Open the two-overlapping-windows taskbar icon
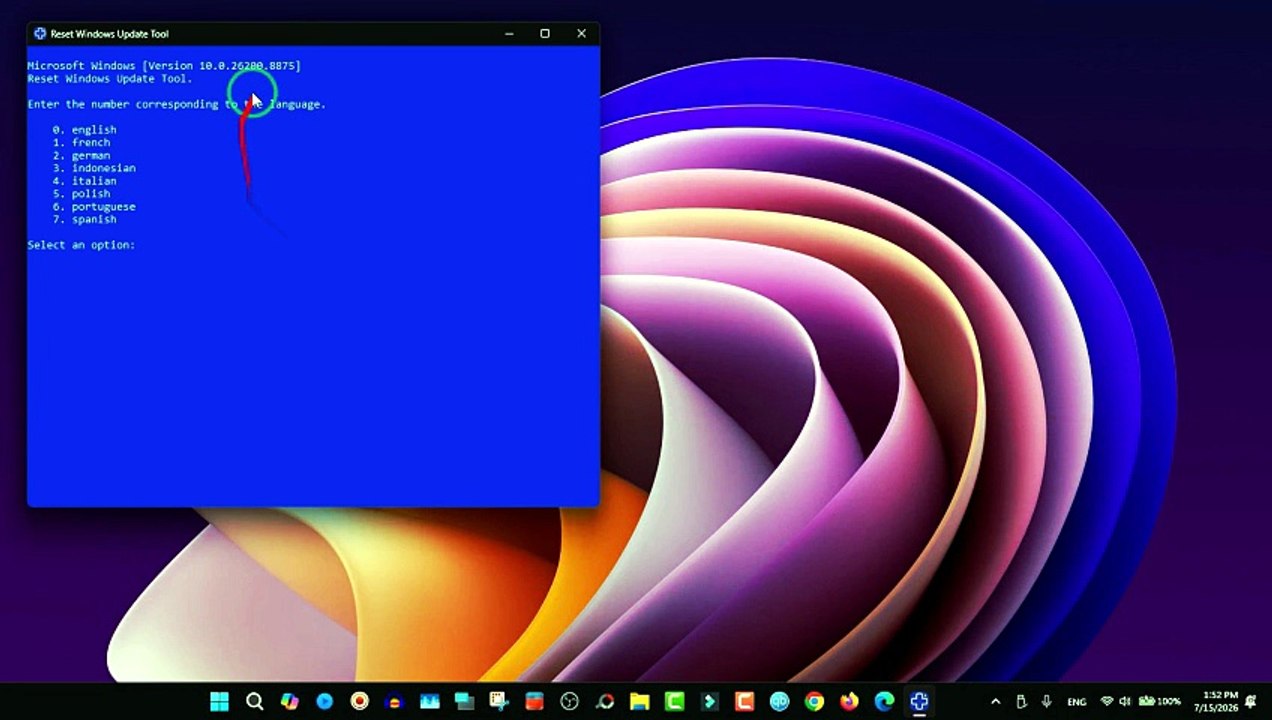Viewport: 1272px width, 720px height. pos(465,702)
